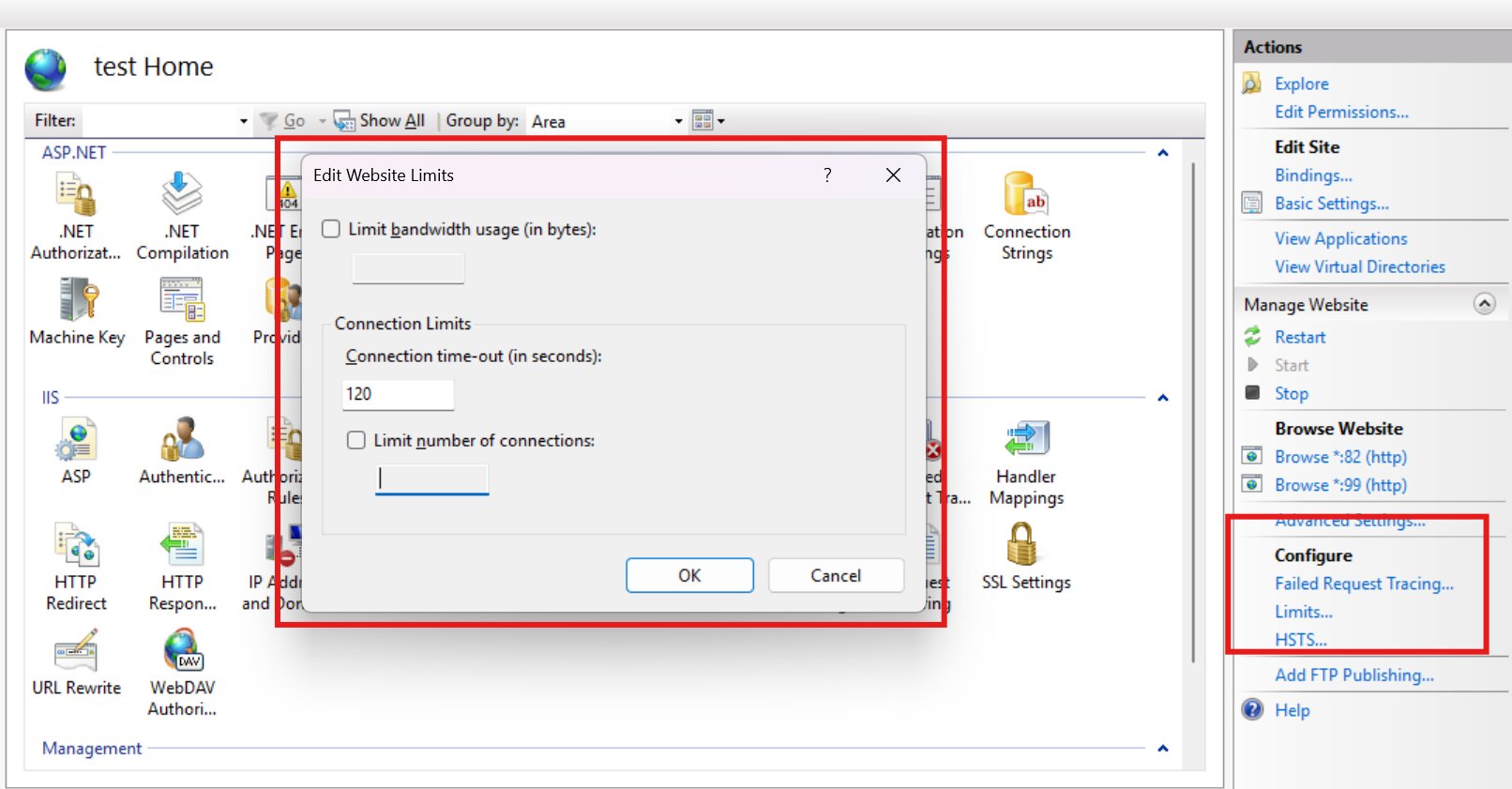Image resolution: width=1512 pixels, height=789 pixels.
Task: Open Limits configuration link
Action: [1303, 612]
